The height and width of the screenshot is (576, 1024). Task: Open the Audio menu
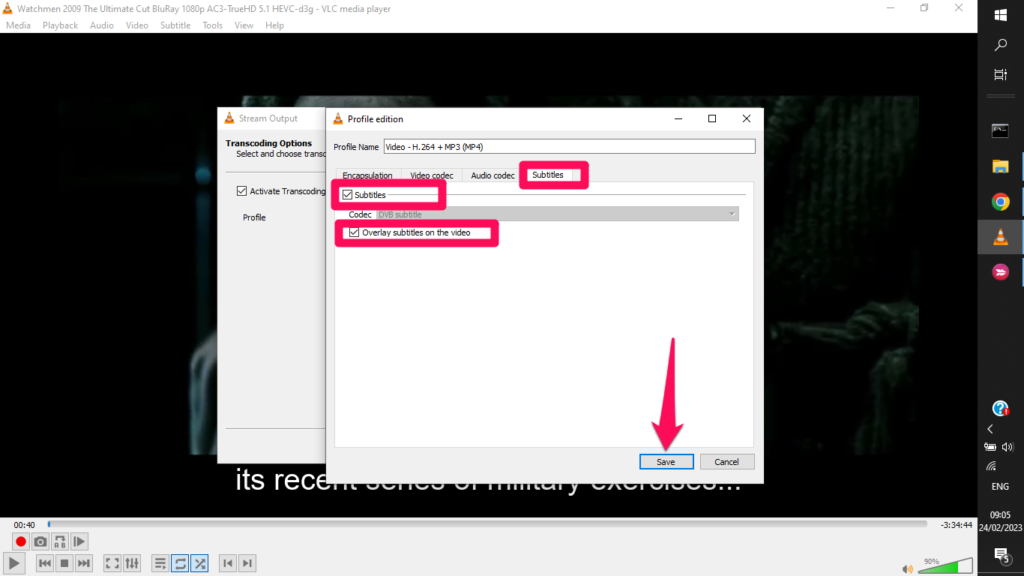pos(101,25)
